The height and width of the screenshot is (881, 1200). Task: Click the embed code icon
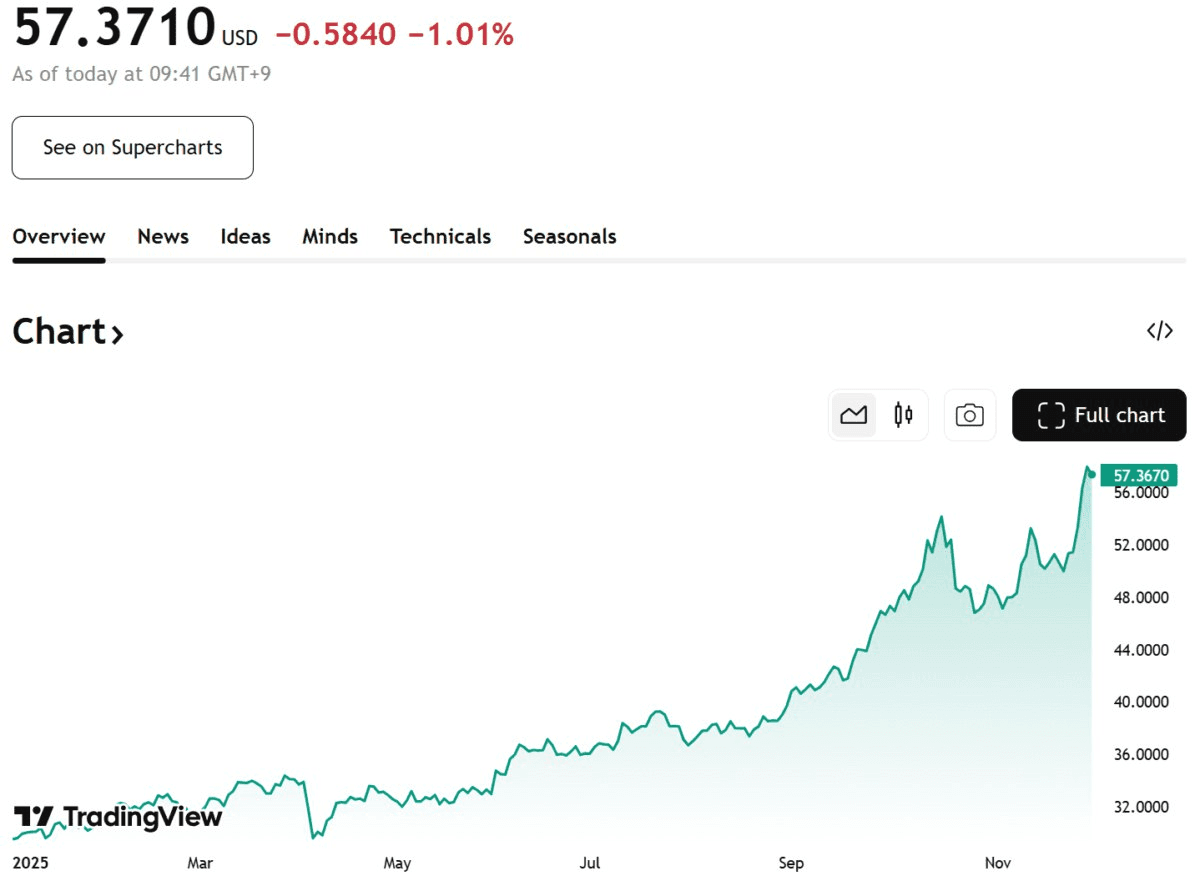[1159, 331]
